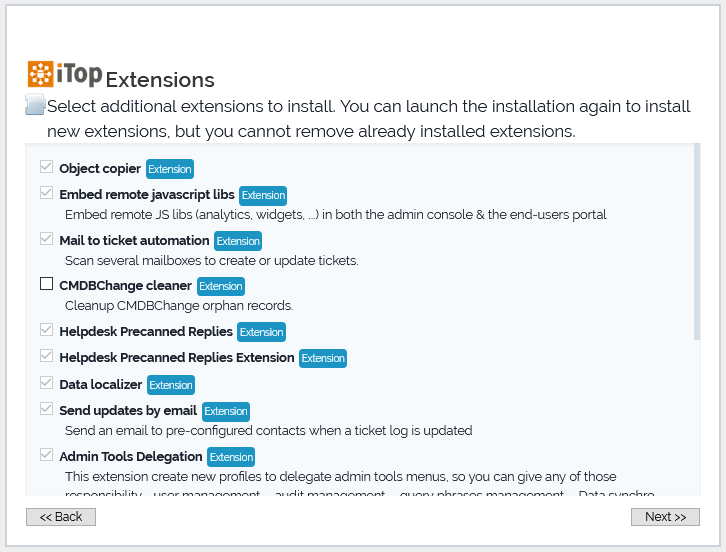
Task: Toggle Send updates by email checkbox
Action: pos(46,409)
